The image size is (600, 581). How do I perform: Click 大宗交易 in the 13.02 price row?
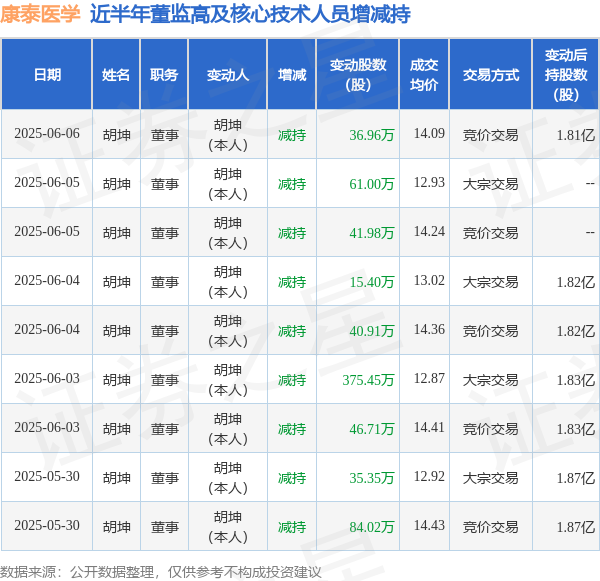point(491,282)
